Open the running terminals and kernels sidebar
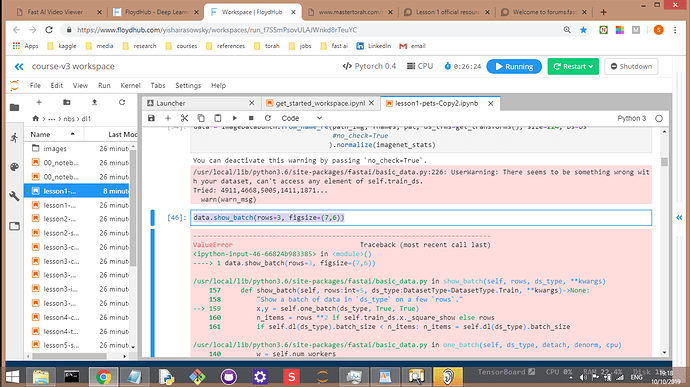This screenshot has width=690, height=387. click(15, 137)
